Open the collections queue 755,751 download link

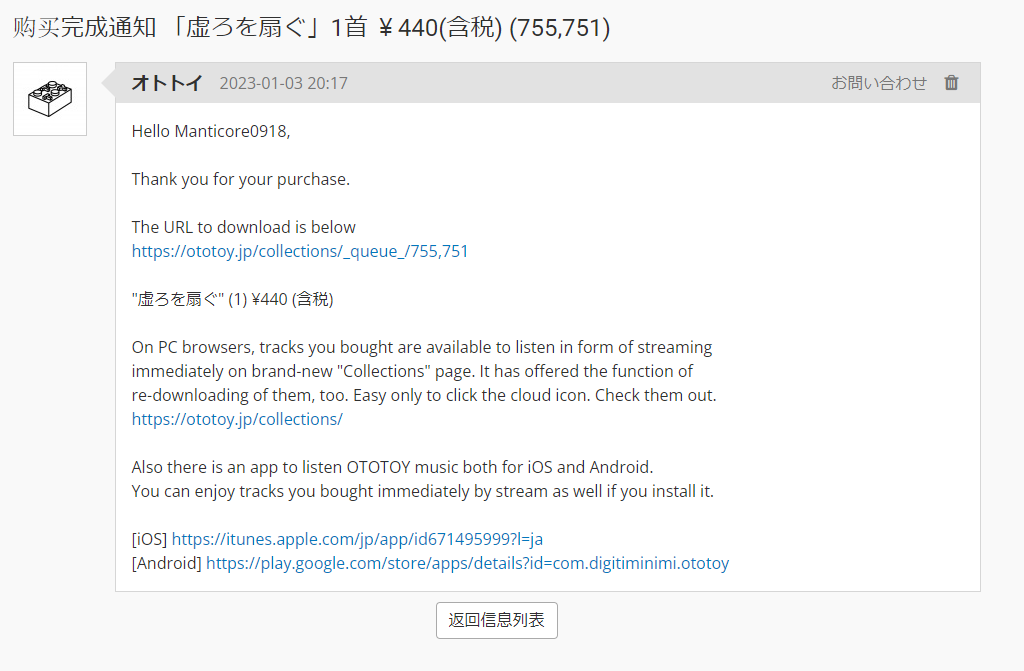pos(300,252)
